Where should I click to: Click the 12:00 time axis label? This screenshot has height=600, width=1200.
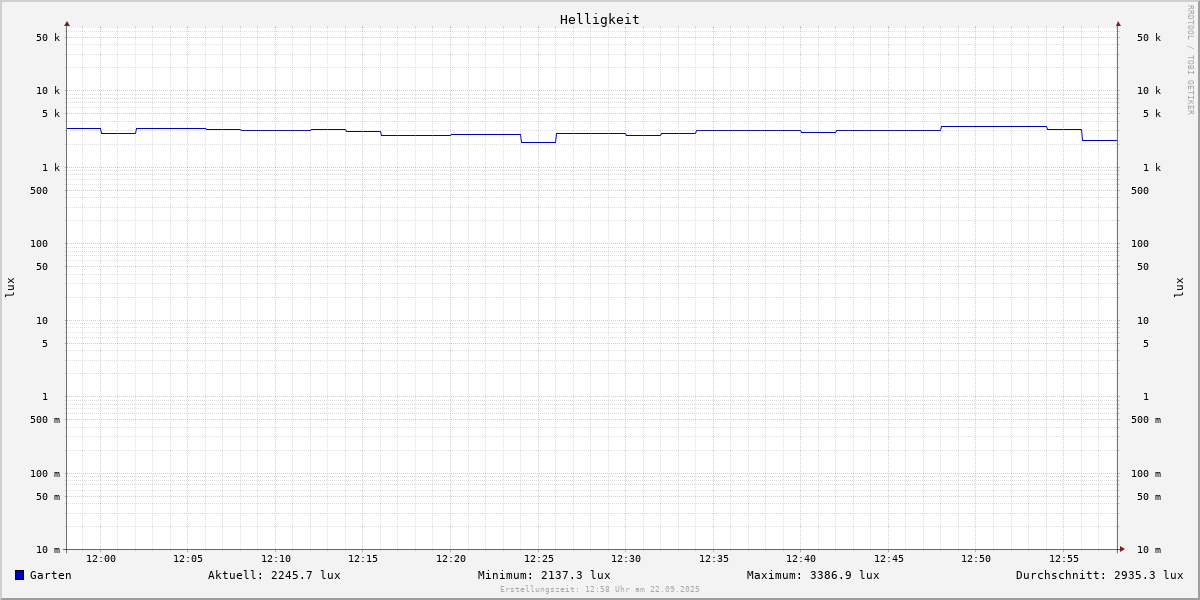[100, 559]
